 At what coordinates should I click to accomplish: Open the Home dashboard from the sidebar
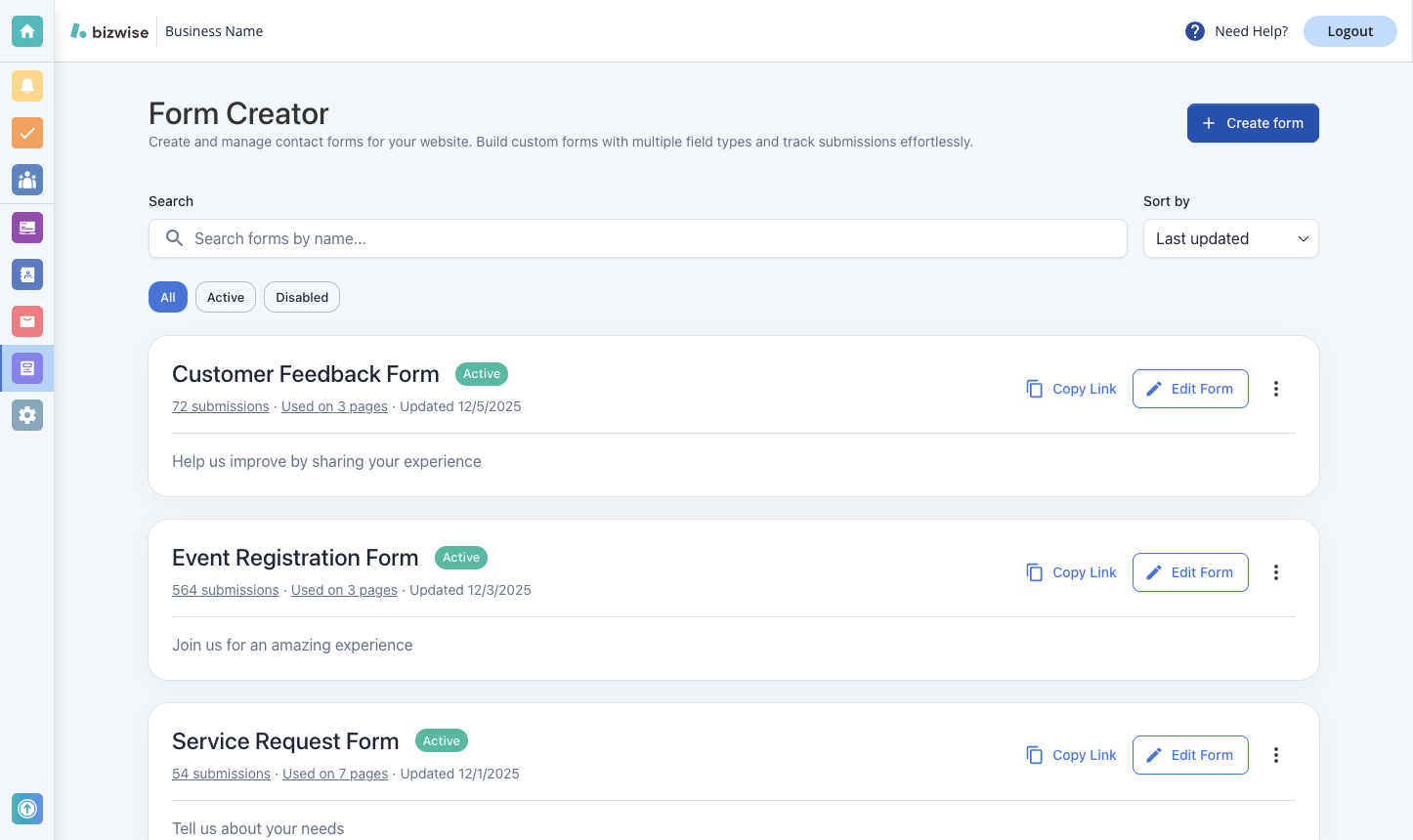[26, 30]
